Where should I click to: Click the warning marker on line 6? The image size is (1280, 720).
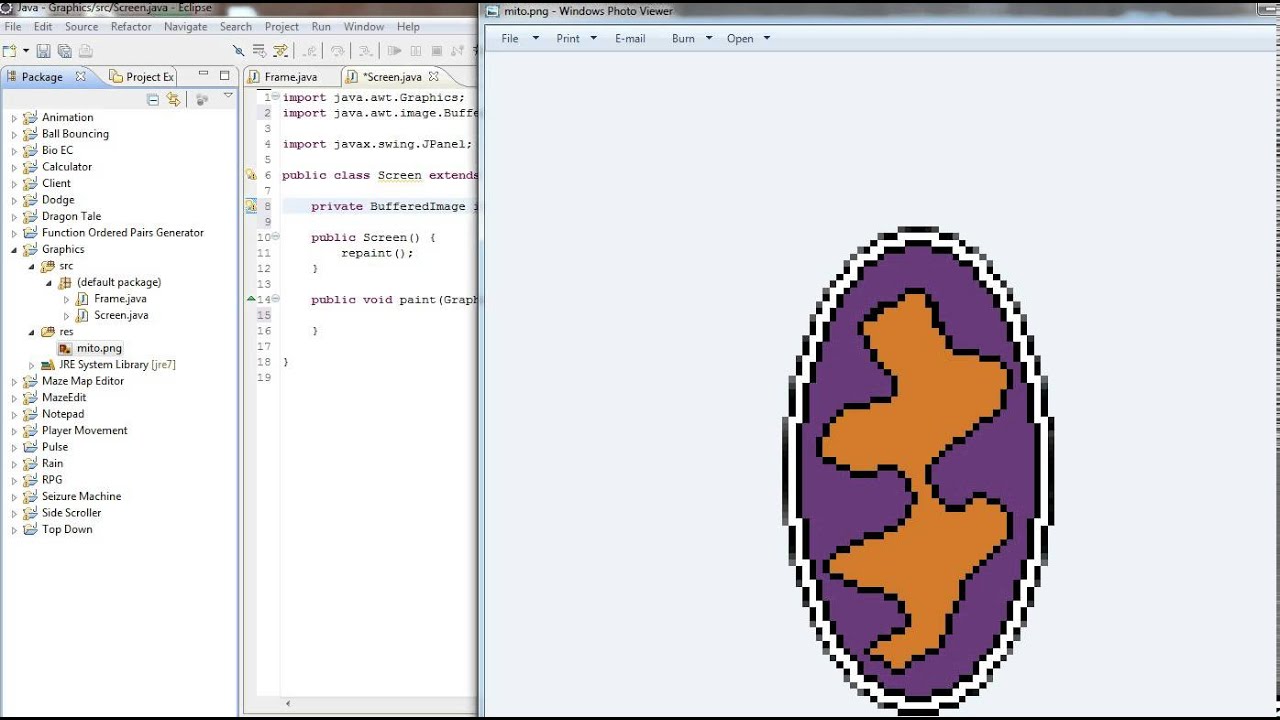[251, 175]
